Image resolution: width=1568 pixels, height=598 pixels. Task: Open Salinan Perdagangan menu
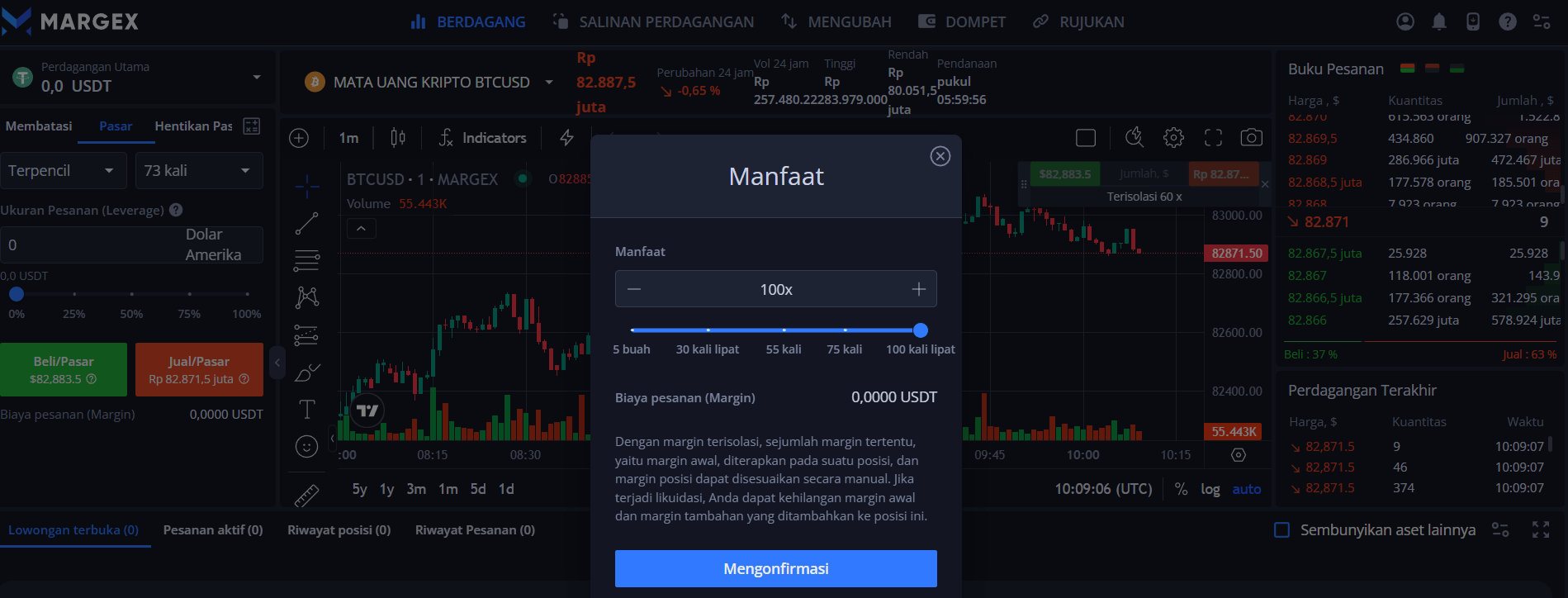point(653,21)
